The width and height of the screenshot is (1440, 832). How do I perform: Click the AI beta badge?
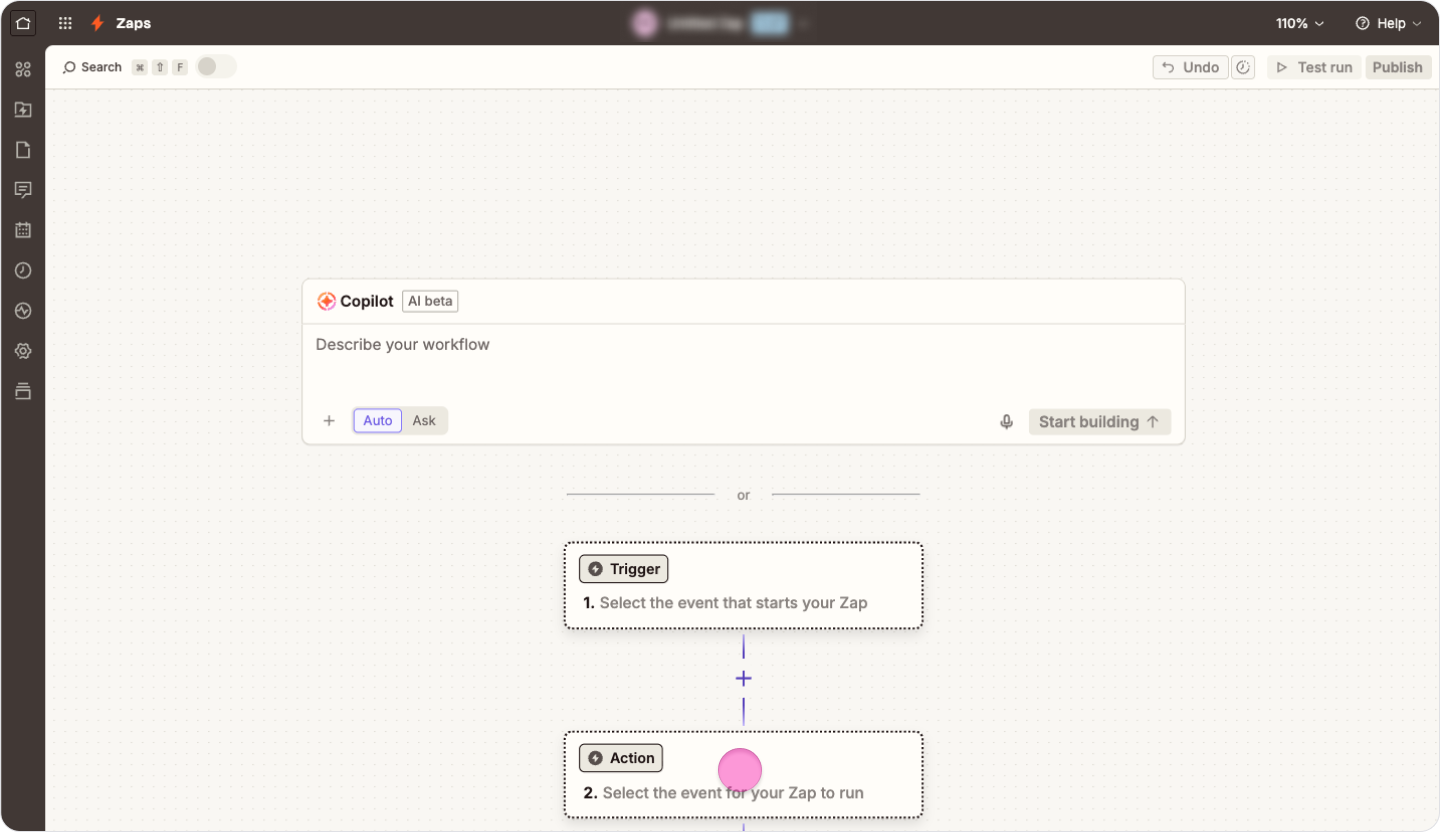tap(430, 301)
